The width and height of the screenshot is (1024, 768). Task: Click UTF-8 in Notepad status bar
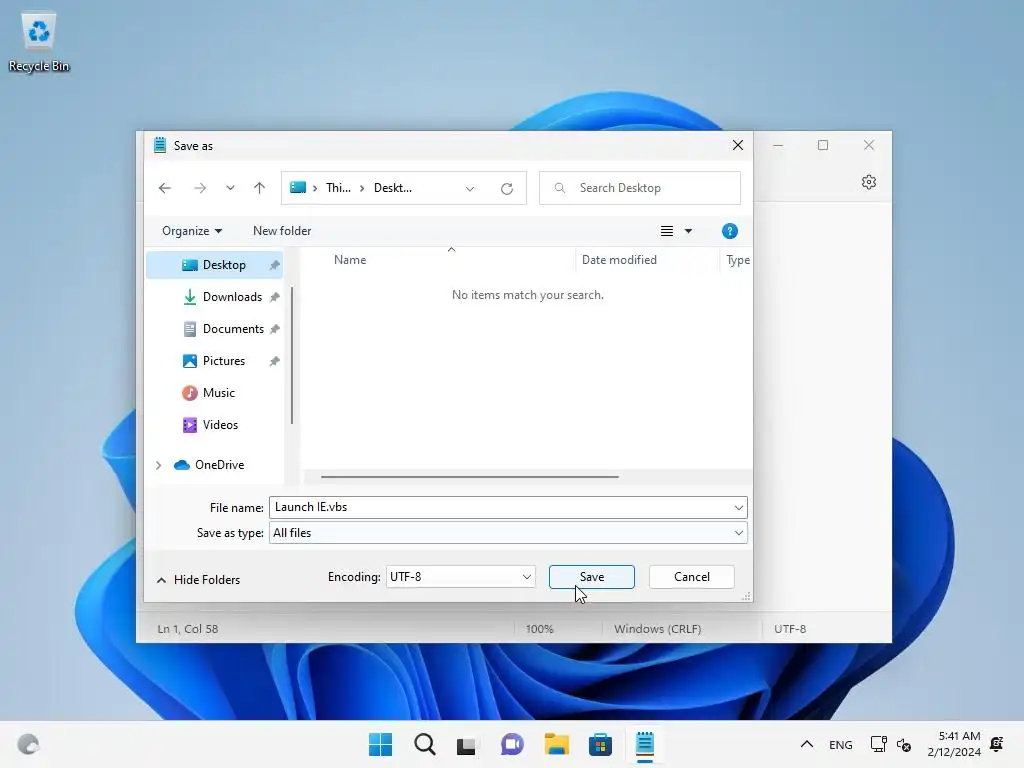click(790, 629)
